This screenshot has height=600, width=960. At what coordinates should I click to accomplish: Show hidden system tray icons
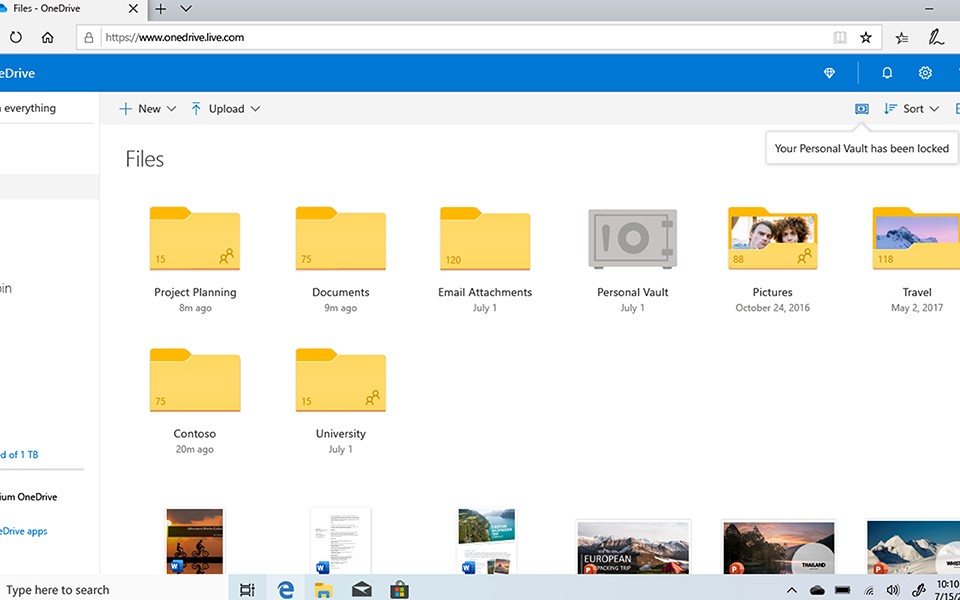point(792,590)
